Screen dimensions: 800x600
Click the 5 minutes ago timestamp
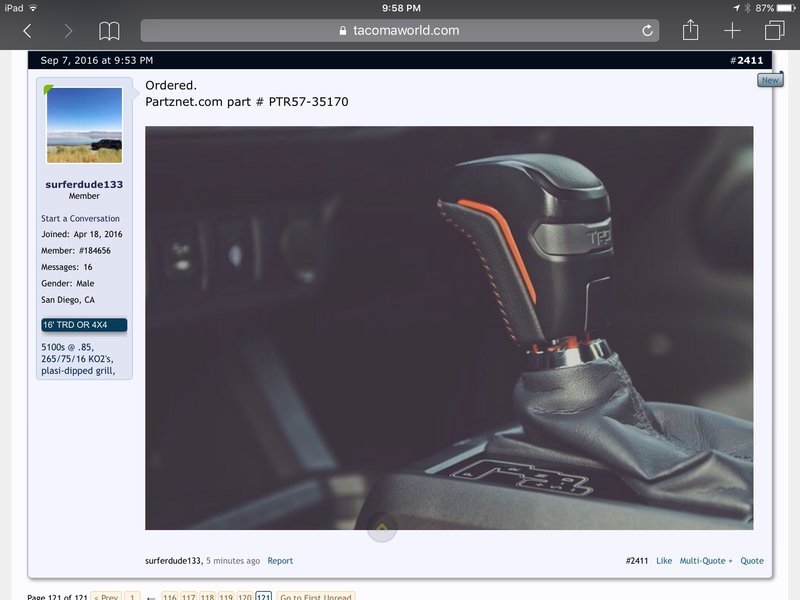click(x=233, y=561)
